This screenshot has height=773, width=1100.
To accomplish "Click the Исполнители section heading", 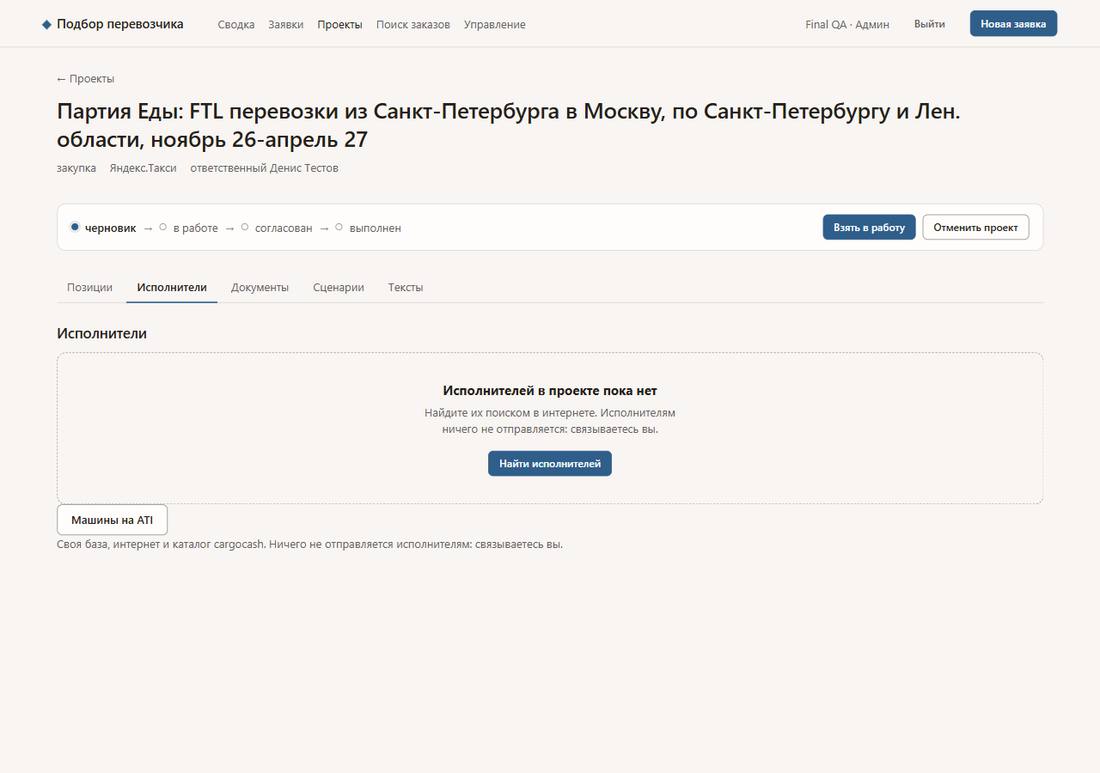I will point(102,334).
